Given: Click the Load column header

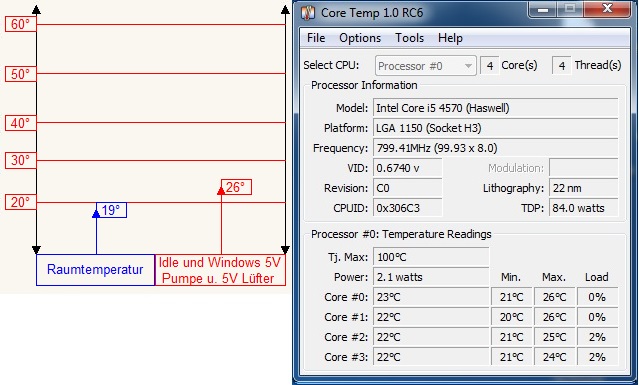Looking at the screenshot, I should coord(597,277).
